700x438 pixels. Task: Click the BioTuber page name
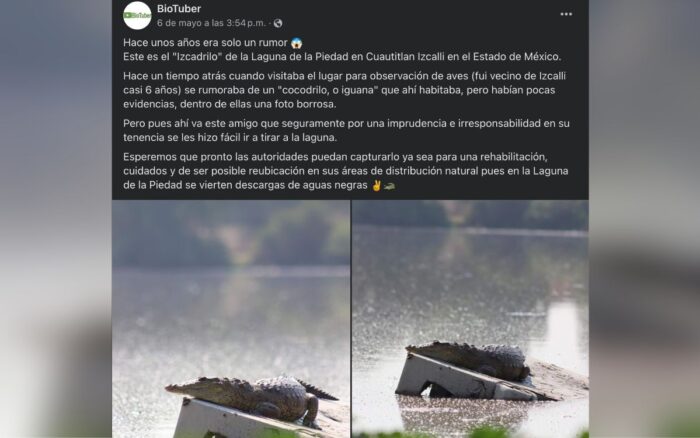tap(179, 8)
